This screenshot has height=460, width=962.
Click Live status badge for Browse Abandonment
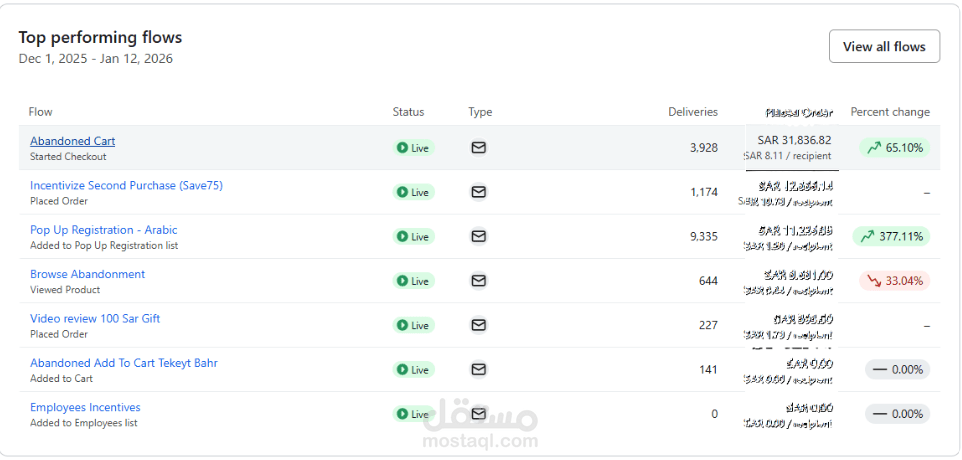pos(414,281)
